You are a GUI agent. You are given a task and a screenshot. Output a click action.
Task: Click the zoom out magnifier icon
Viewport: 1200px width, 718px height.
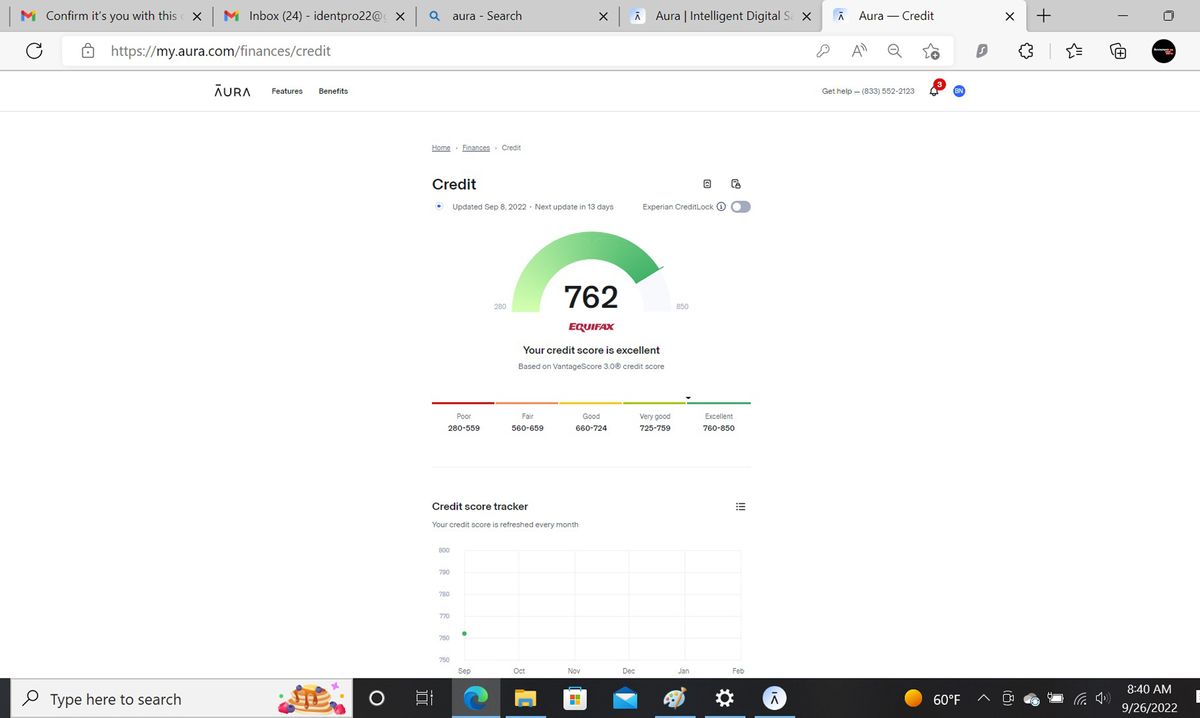(895, 51)
